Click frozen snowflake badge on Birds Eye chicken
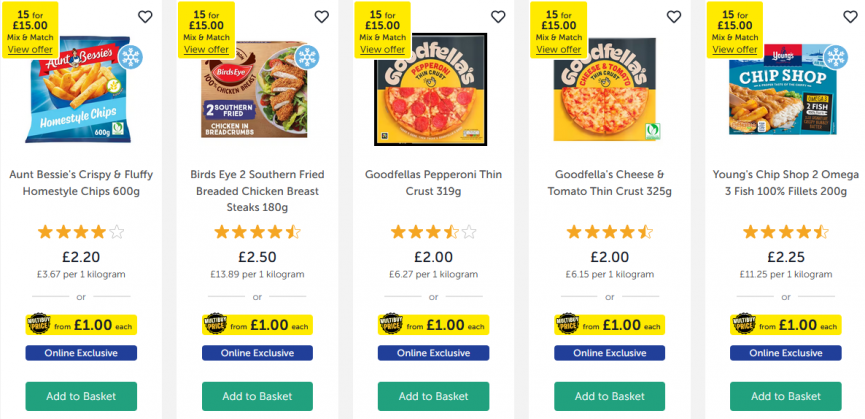This screenshot has width=865, height=419. pos(307,57)
